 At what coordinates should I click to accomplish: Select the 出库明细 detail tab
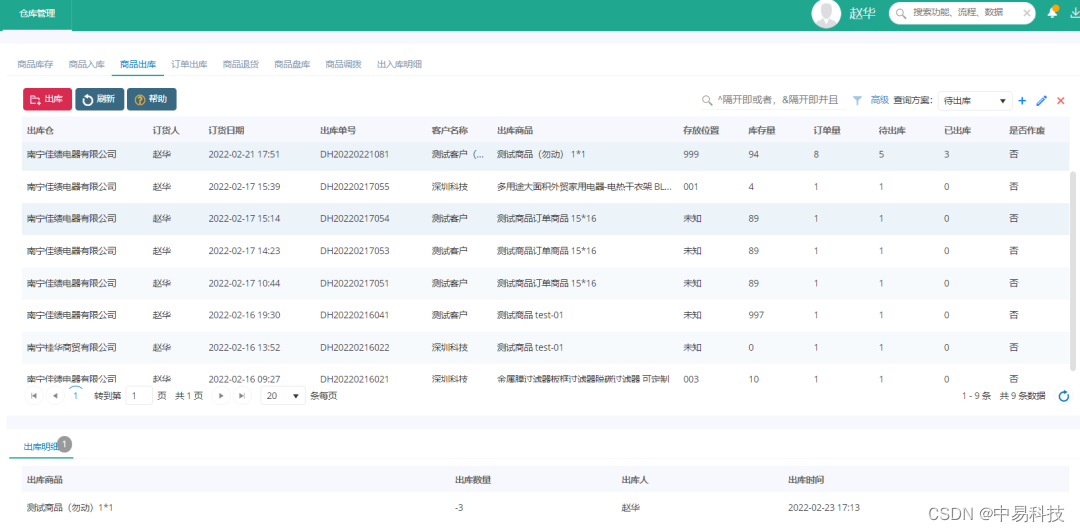pos(41,447)
